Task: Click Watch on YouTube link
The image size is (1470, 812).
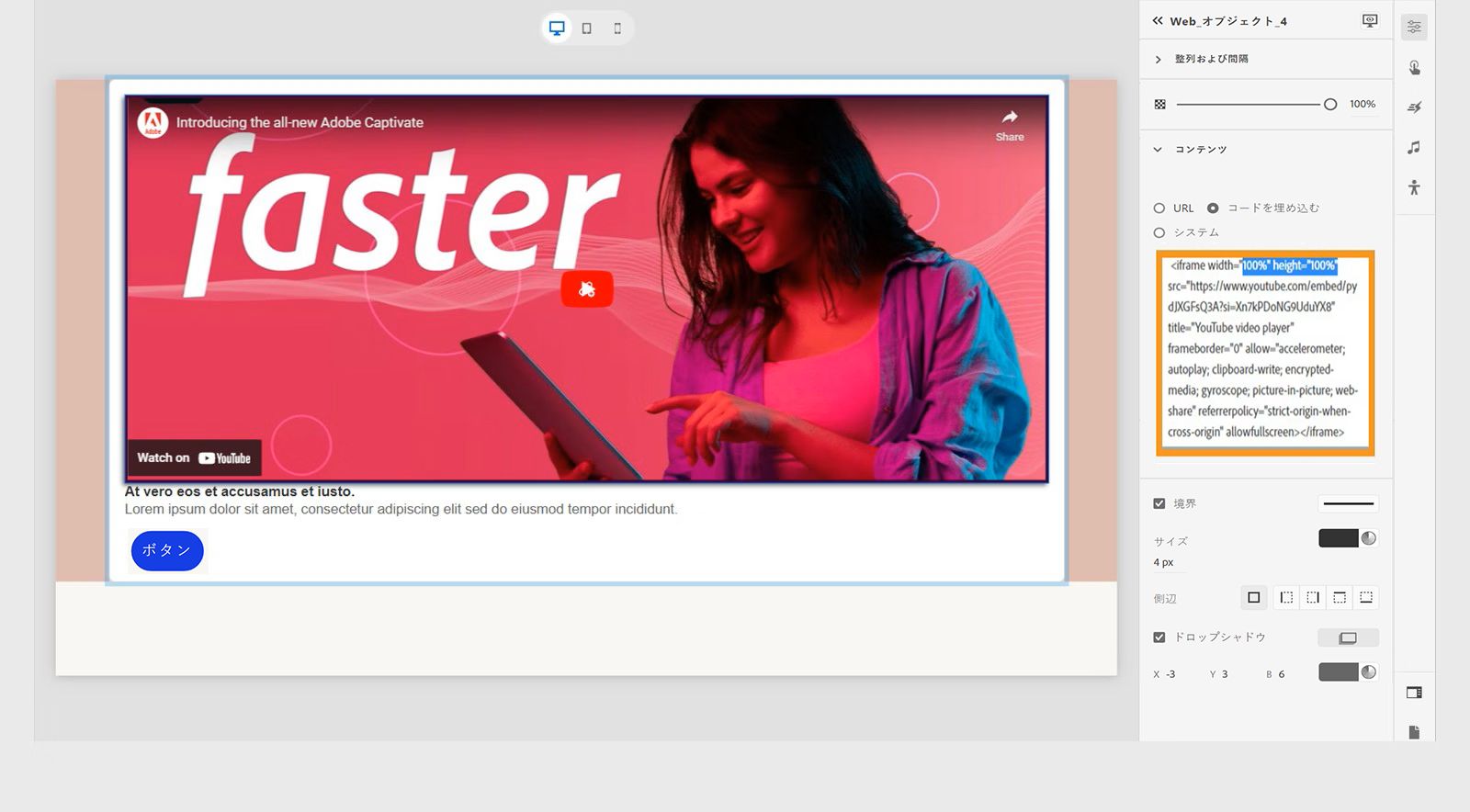Action: pyautogui.click(x=194, y=457)
